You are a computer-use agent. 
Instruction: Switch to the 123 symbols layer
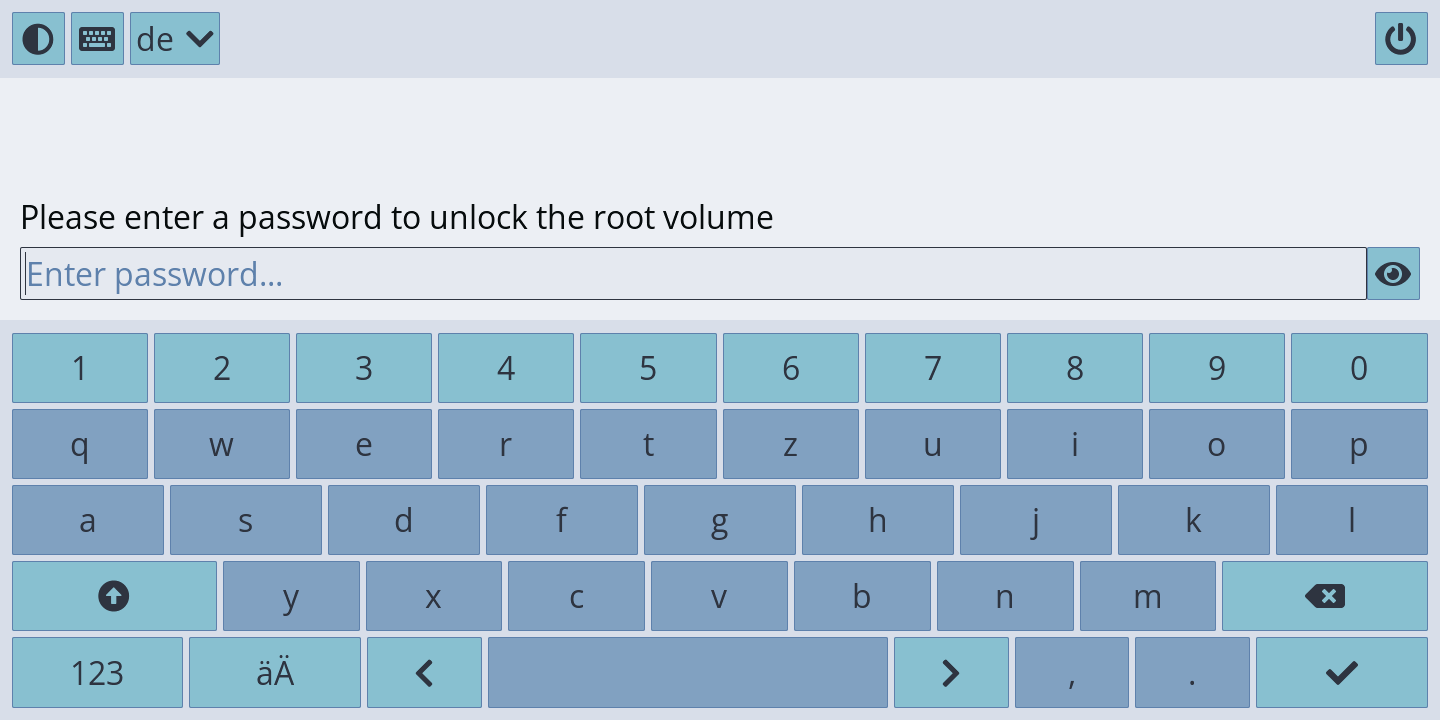pos(97,673)
